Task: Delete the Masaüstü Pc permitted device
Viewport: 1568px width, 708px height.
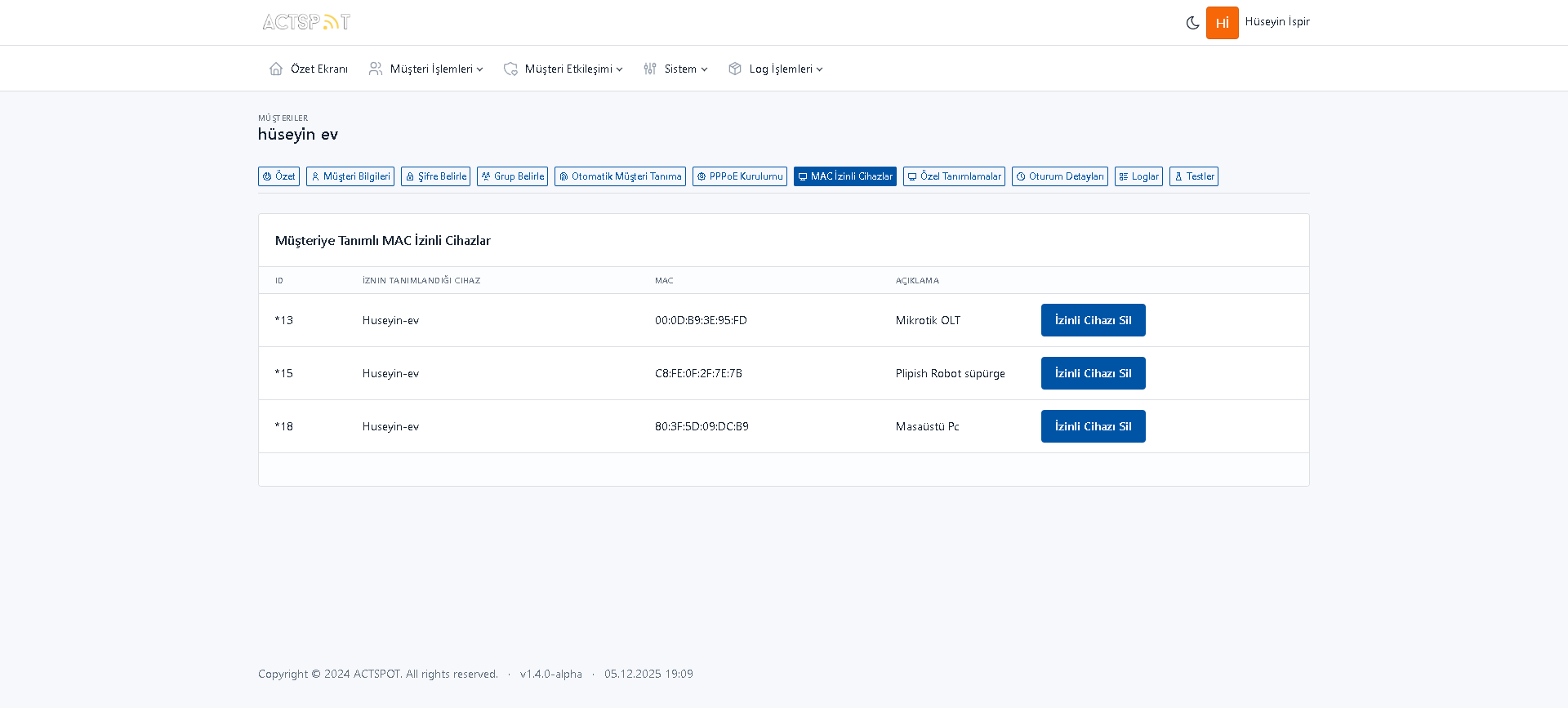Action: [x=1093, y=426]
